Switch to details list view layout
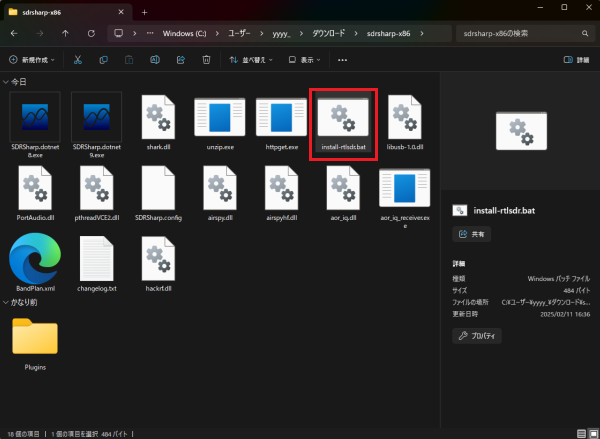This screenshot has width=600, height=439. pyautogui.click(x=581, y=434)
